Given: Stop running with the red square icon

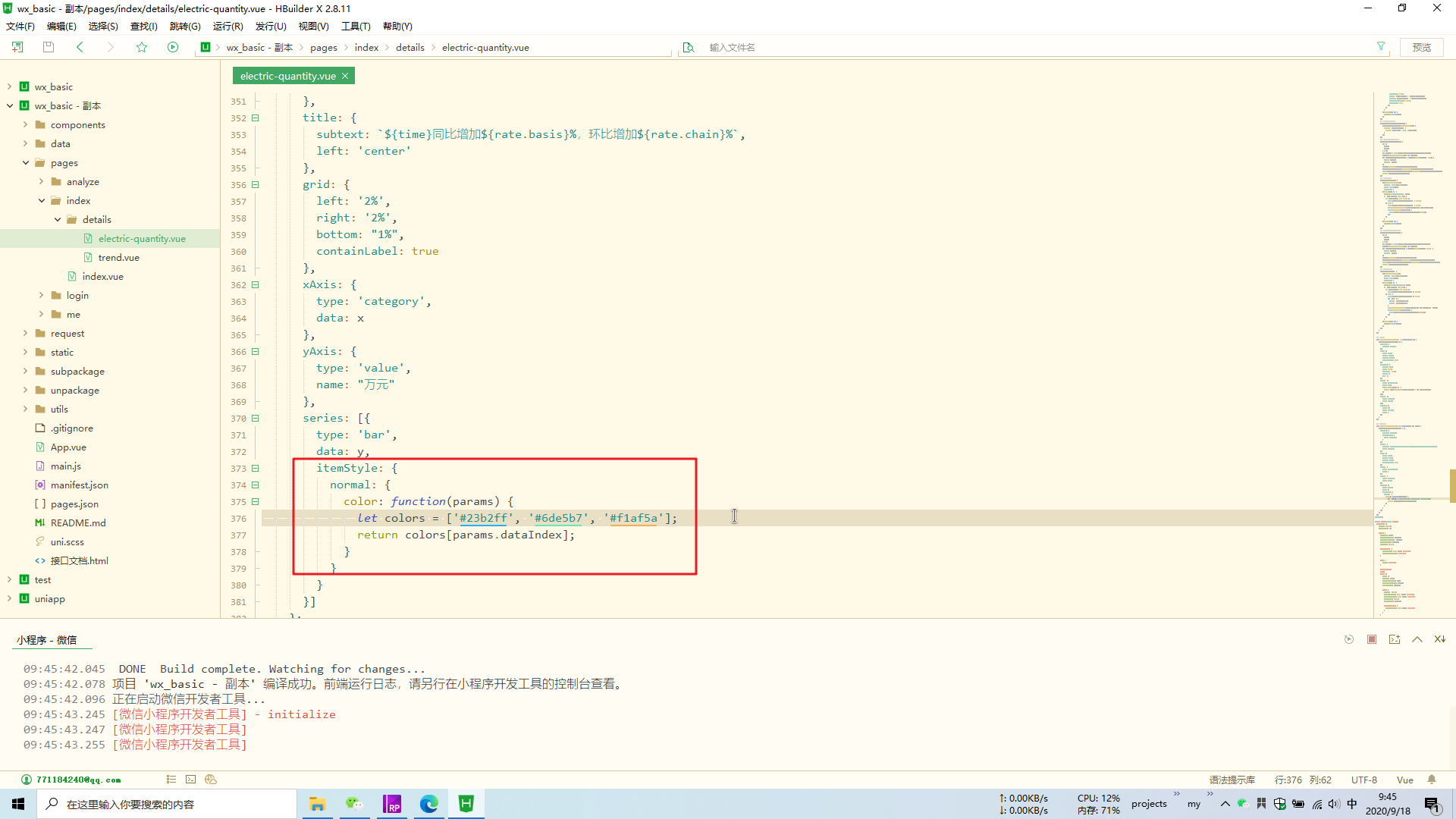Looking at the screenshot, I should (x=1372, y=639).
